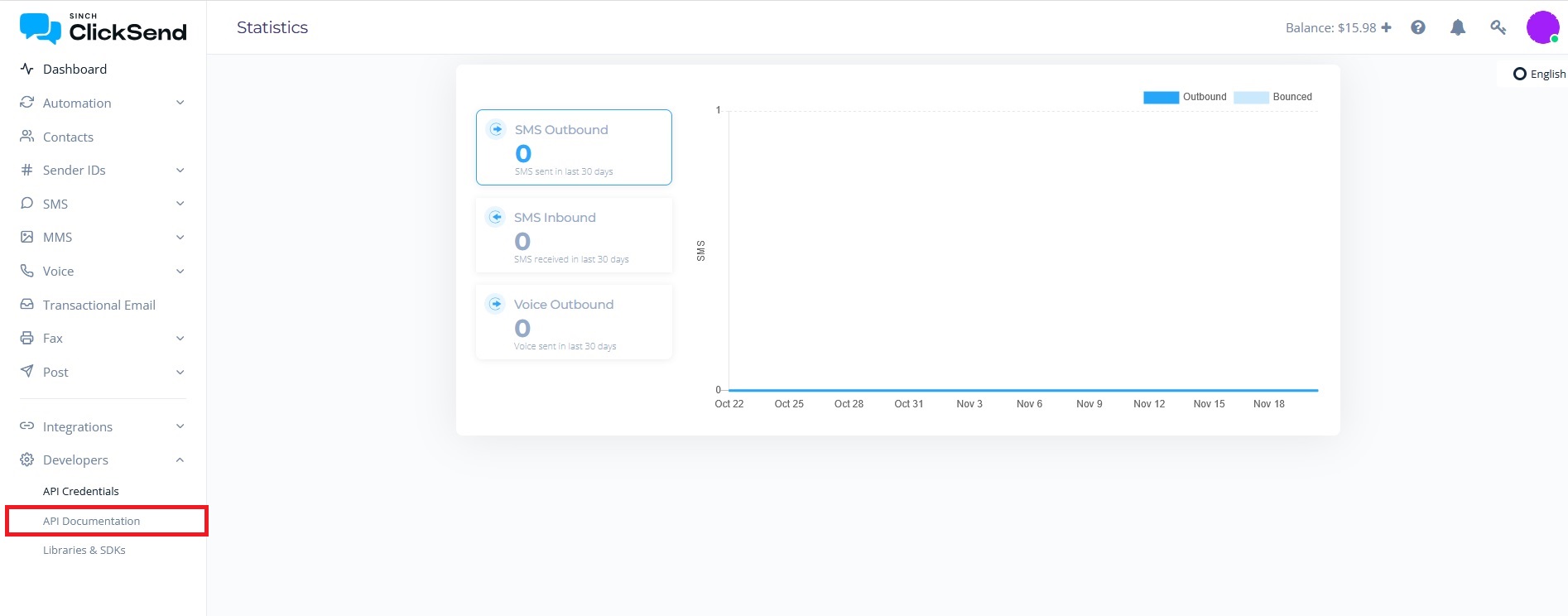This screenshot has height=616, width=1568.
Task: Click the blue outbound line in chart
Action: [1023, 390]
